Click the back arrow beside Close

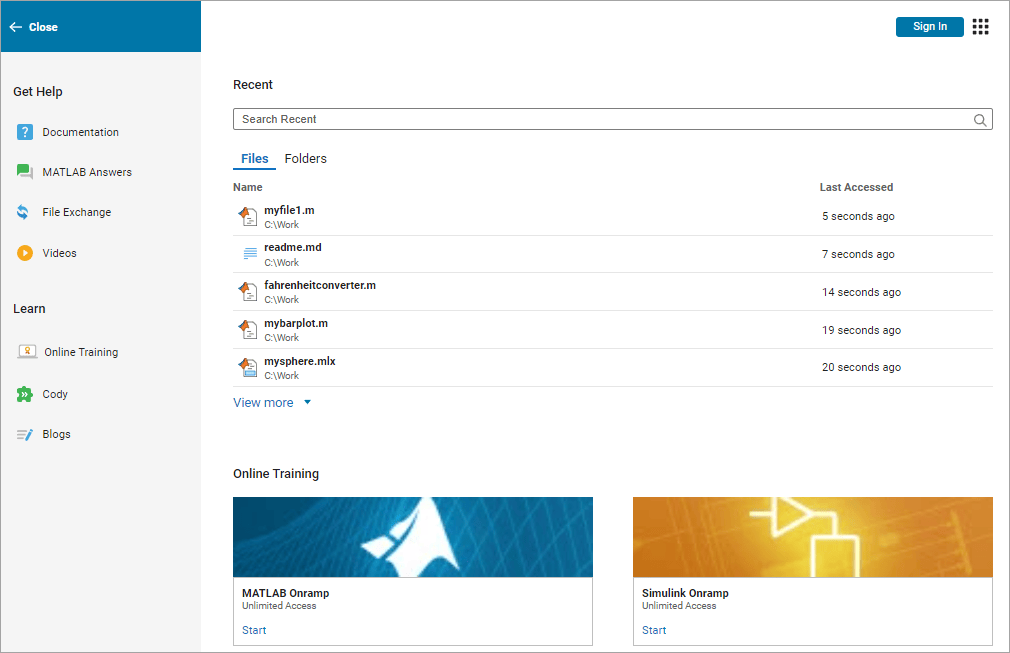15,27
